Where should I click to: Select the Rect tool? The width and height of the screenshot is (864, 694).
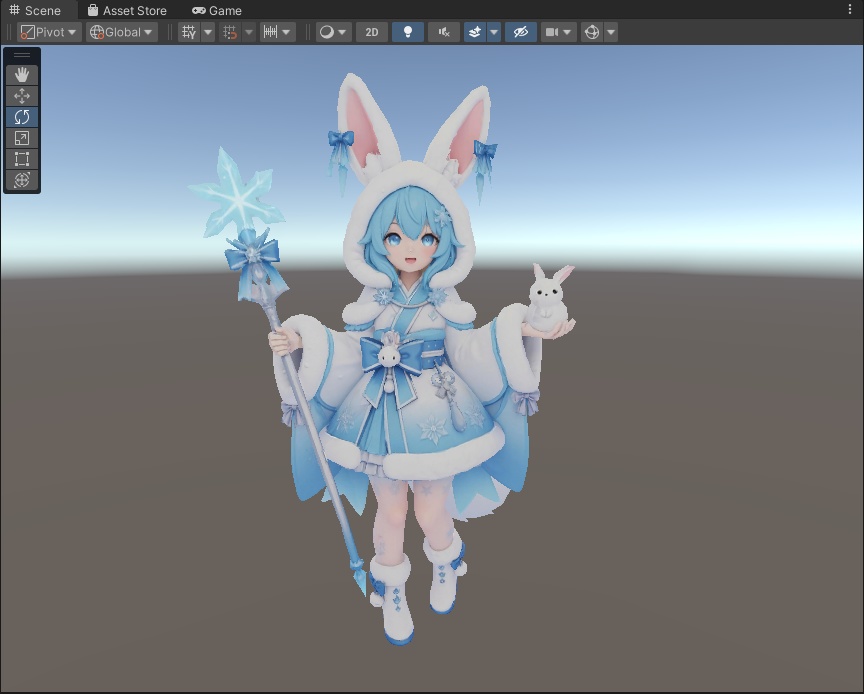pos(21,159)
